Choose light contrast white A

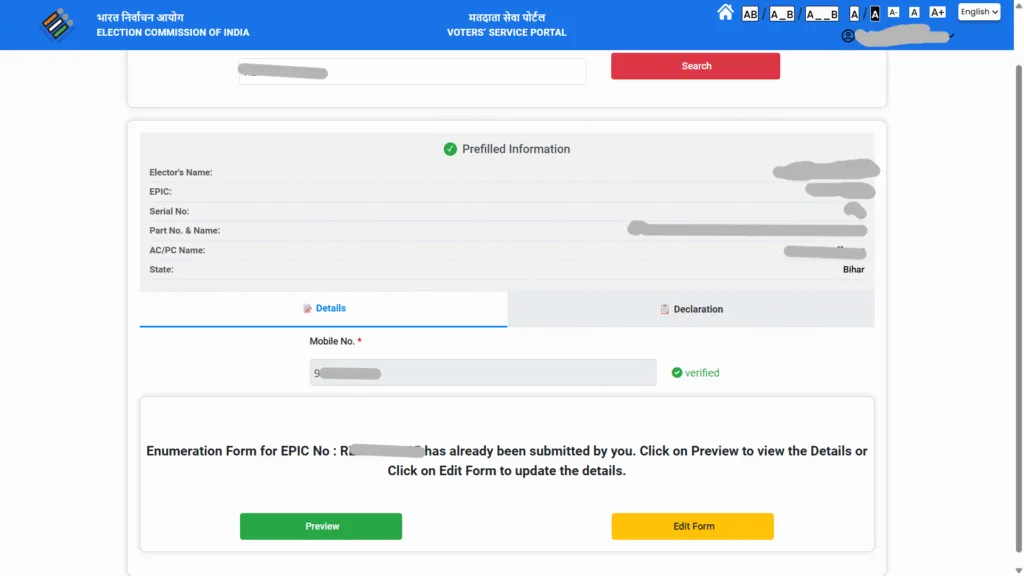854,14
